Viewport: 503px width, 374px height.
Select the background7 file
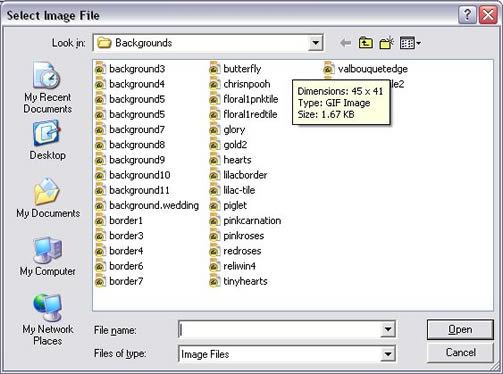(130, 129)
